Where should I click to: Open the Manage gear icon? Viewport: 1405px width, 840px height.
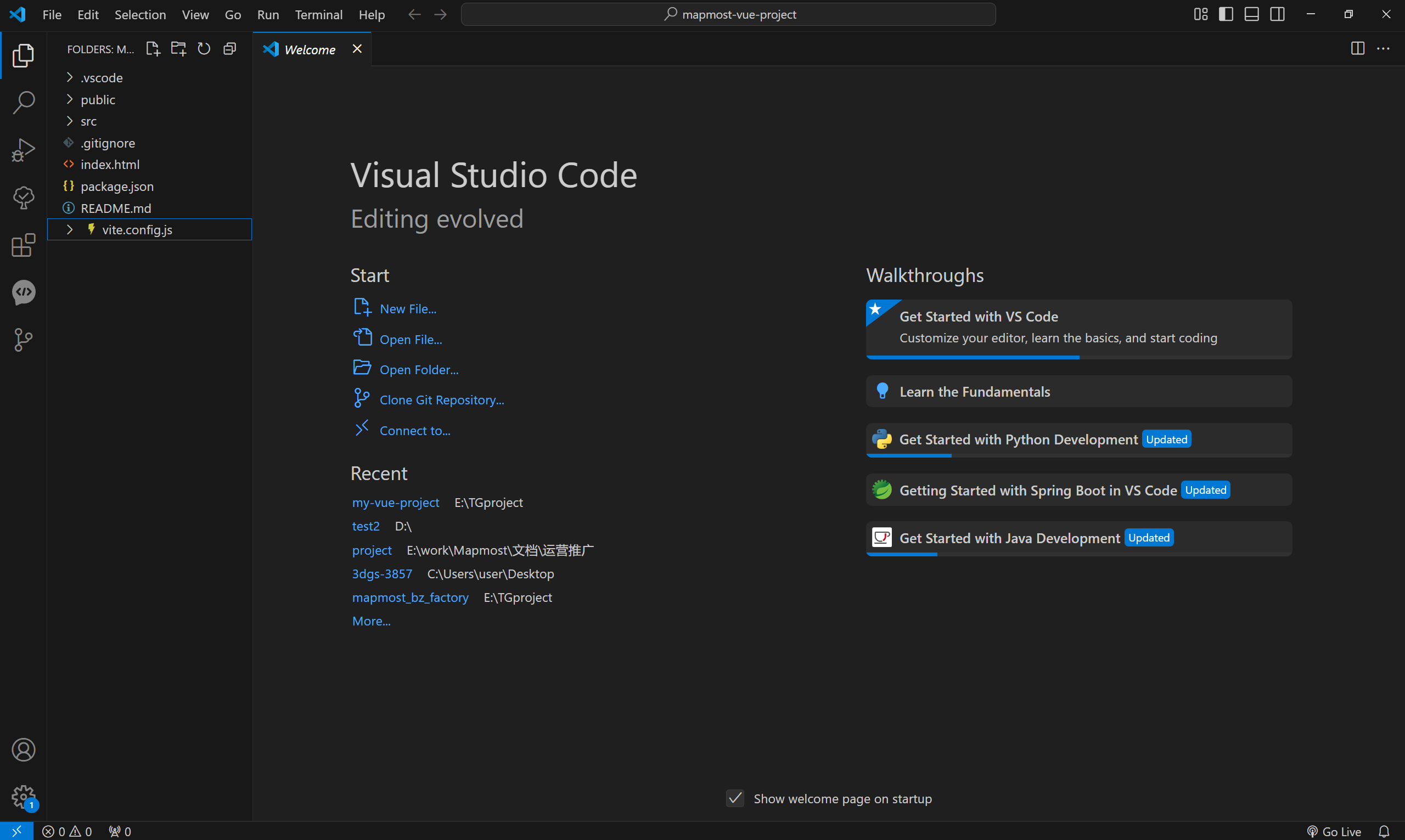[23, 797]
